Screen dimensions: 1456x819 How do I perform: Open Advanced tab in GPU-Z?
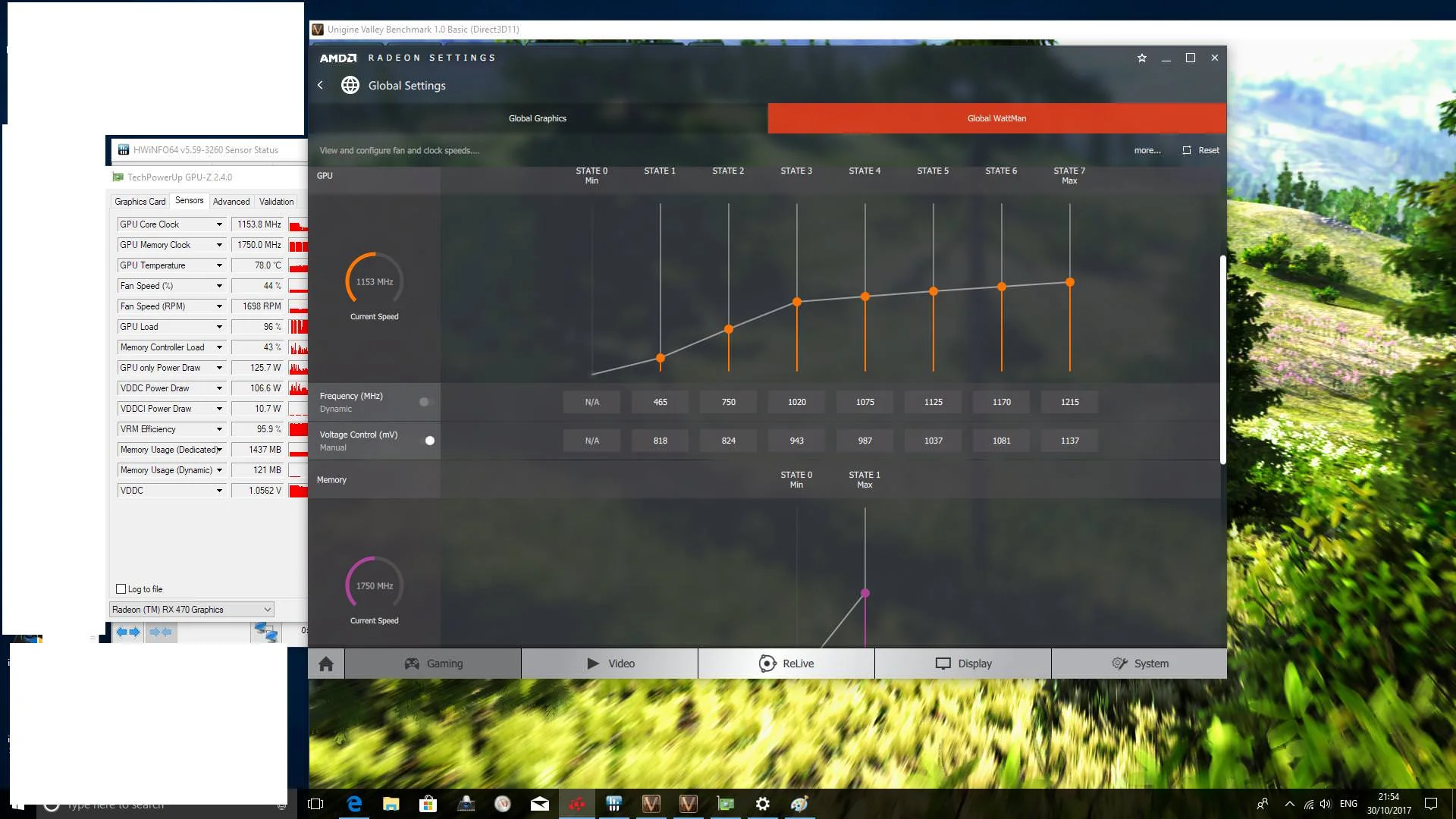coord(231,202)
